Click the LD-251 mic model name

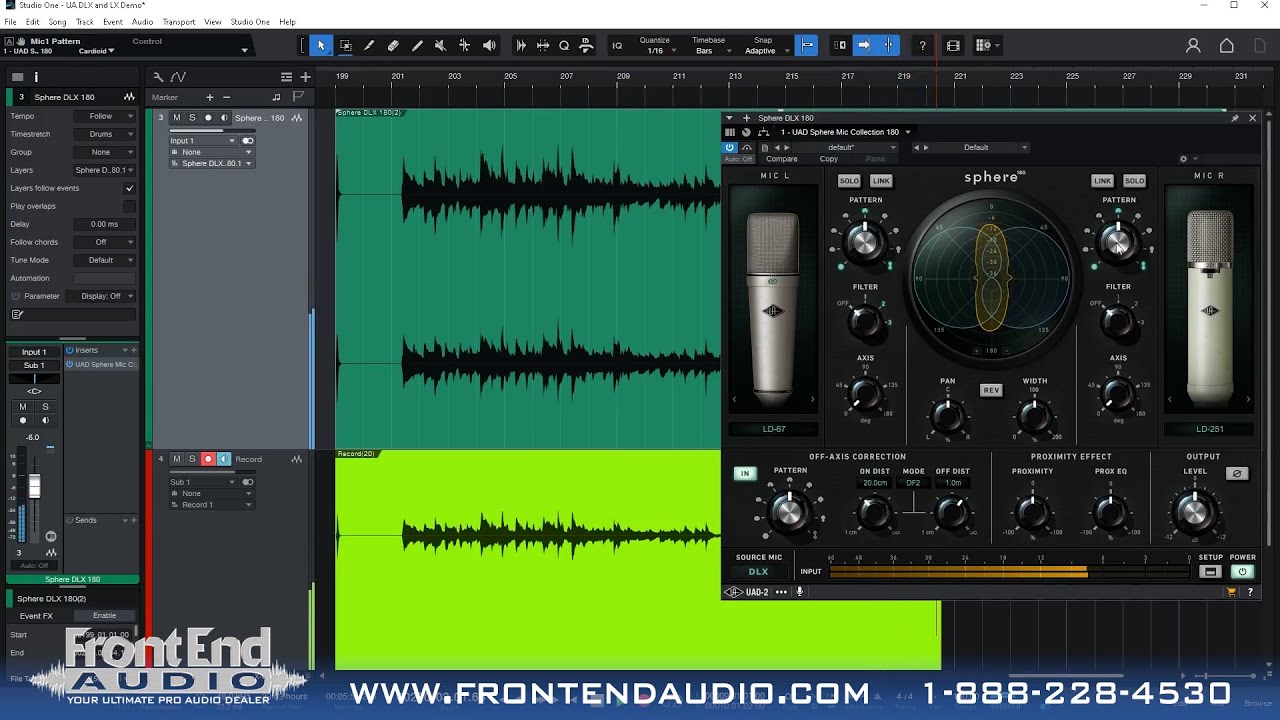(x=1210, y=429)
